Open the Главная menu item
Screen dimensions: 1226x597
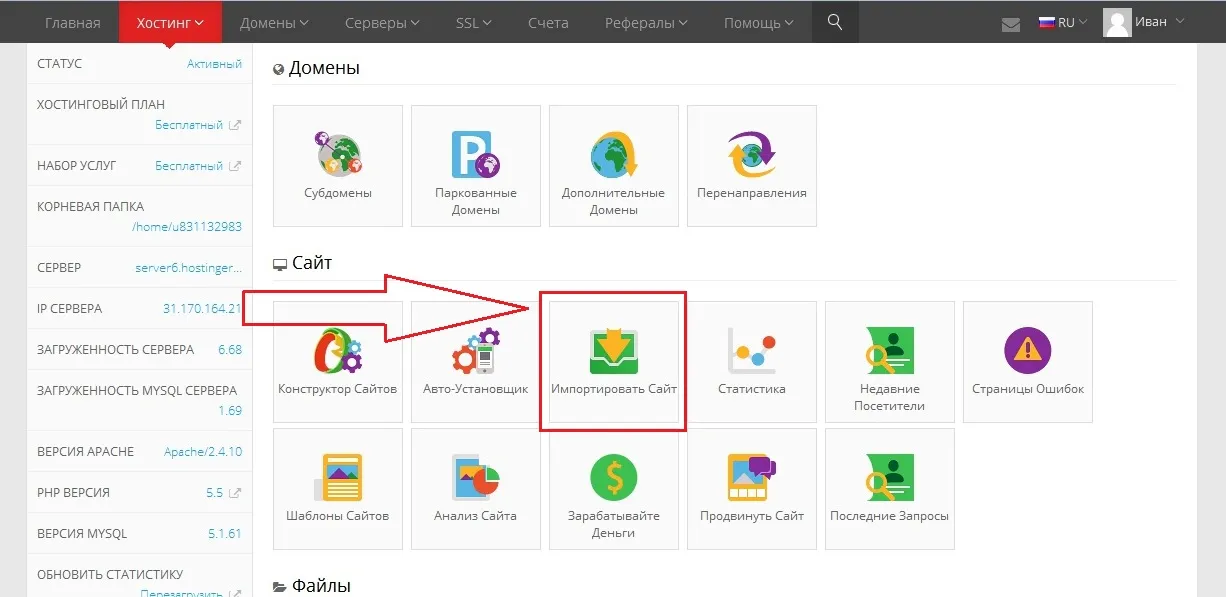tap(73, 22)
